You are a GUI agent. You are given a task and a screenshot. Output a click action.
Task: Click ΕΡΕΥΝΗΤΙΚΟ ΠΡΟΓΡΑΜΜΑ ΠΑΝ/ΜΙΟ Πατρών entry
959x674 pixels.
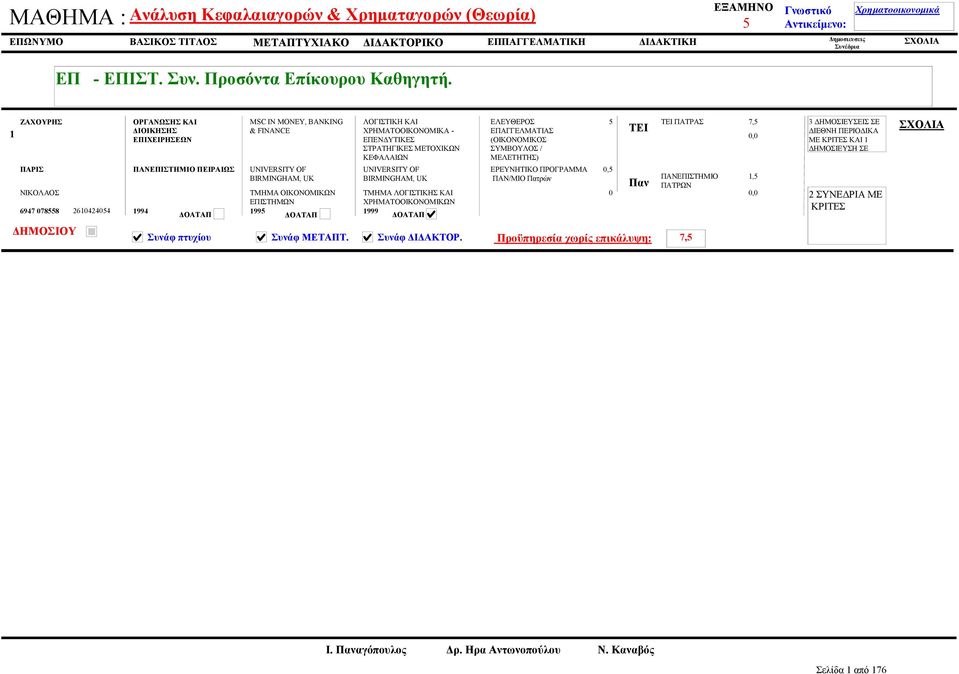(538, 174)
